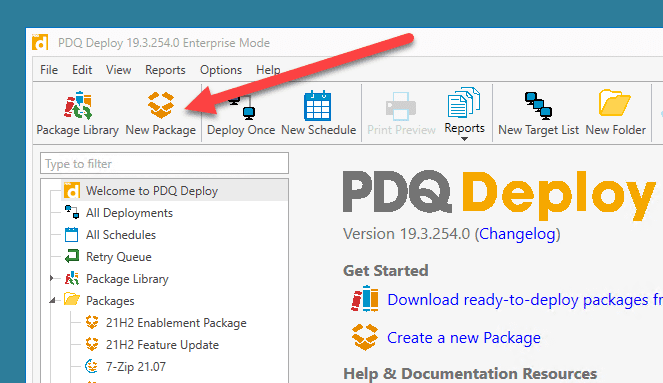Screen dimensions: 663x383
Task: Create a New Target List
Action: (x=538, y=113)
